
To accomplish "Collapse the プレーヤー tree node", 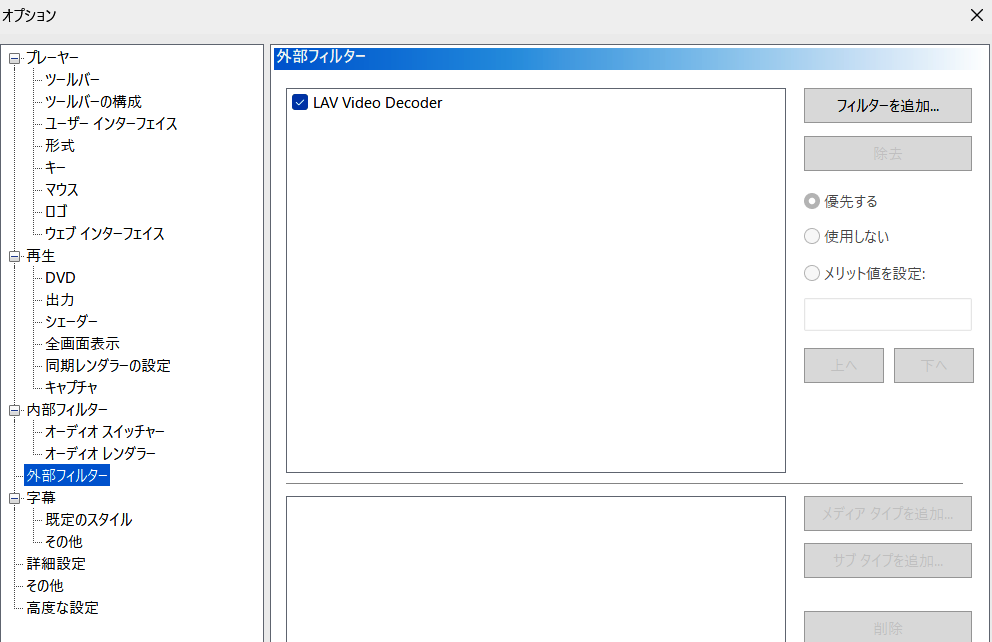I will (x=14, y=58).
